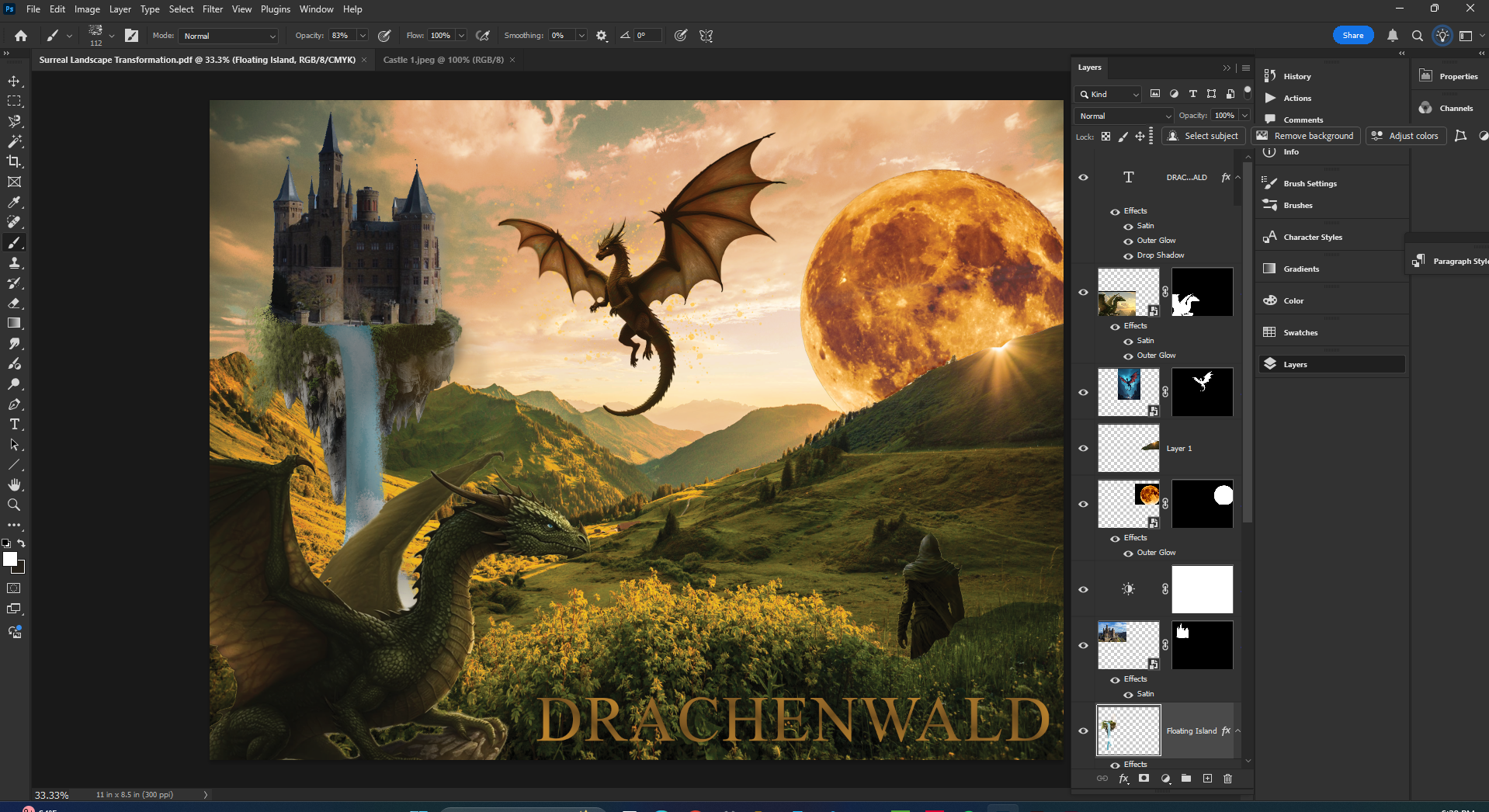Open the Filter menu
The image size is (1489, 812).
point(212,9)
